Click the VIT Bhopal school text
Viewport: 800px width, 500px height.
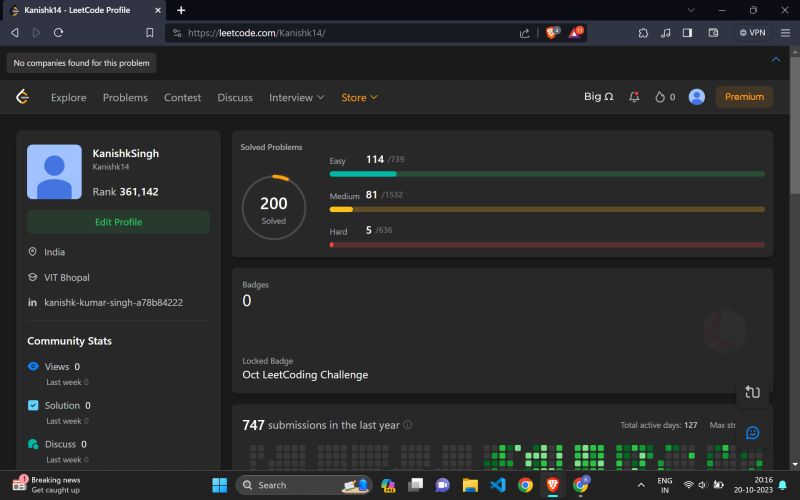67,278
